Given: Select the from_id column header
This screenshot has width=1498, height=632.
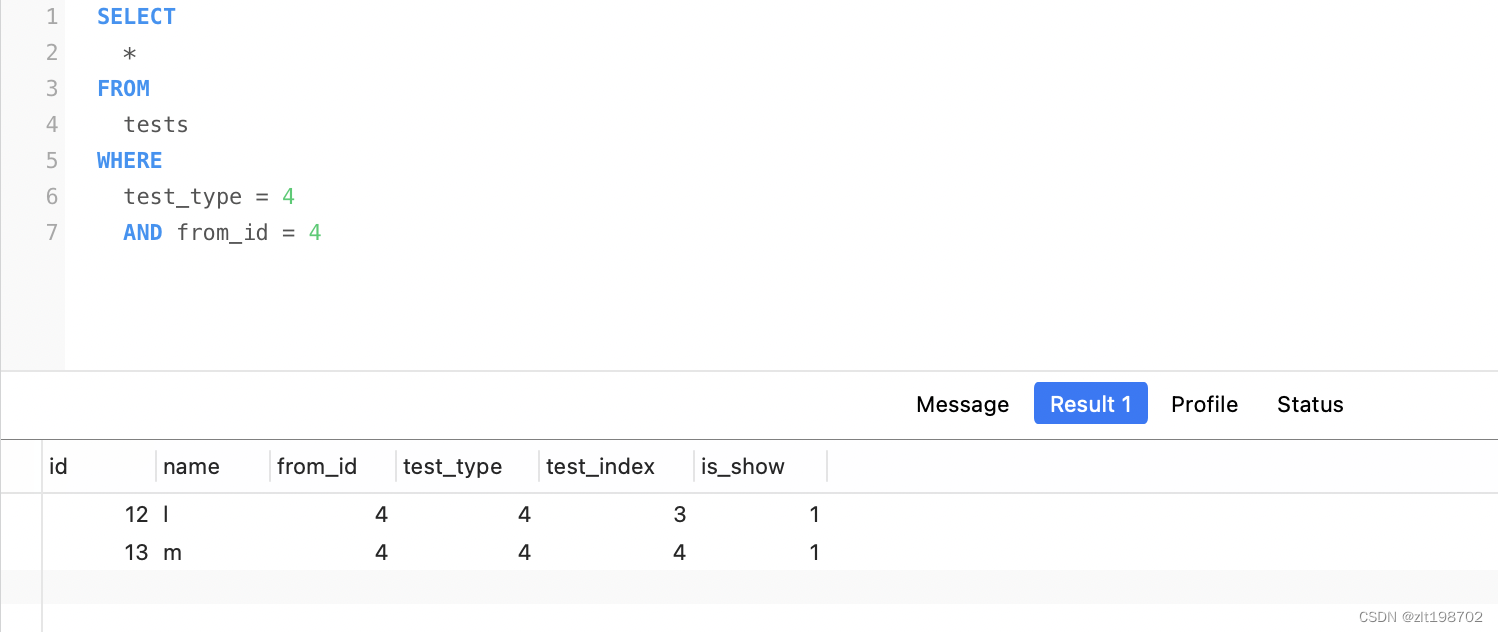Looking at the screenshot, I should point(316,466).
